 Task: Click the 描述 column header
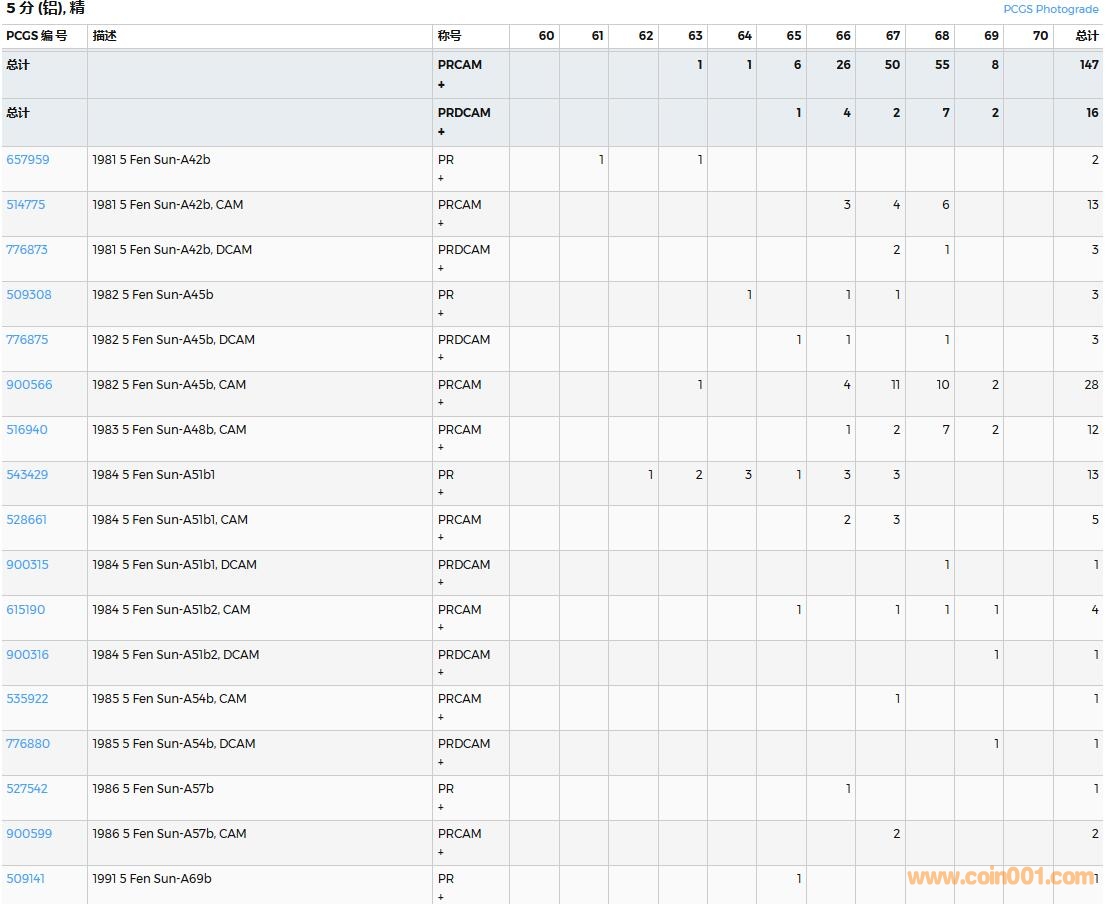coord(105,36)
